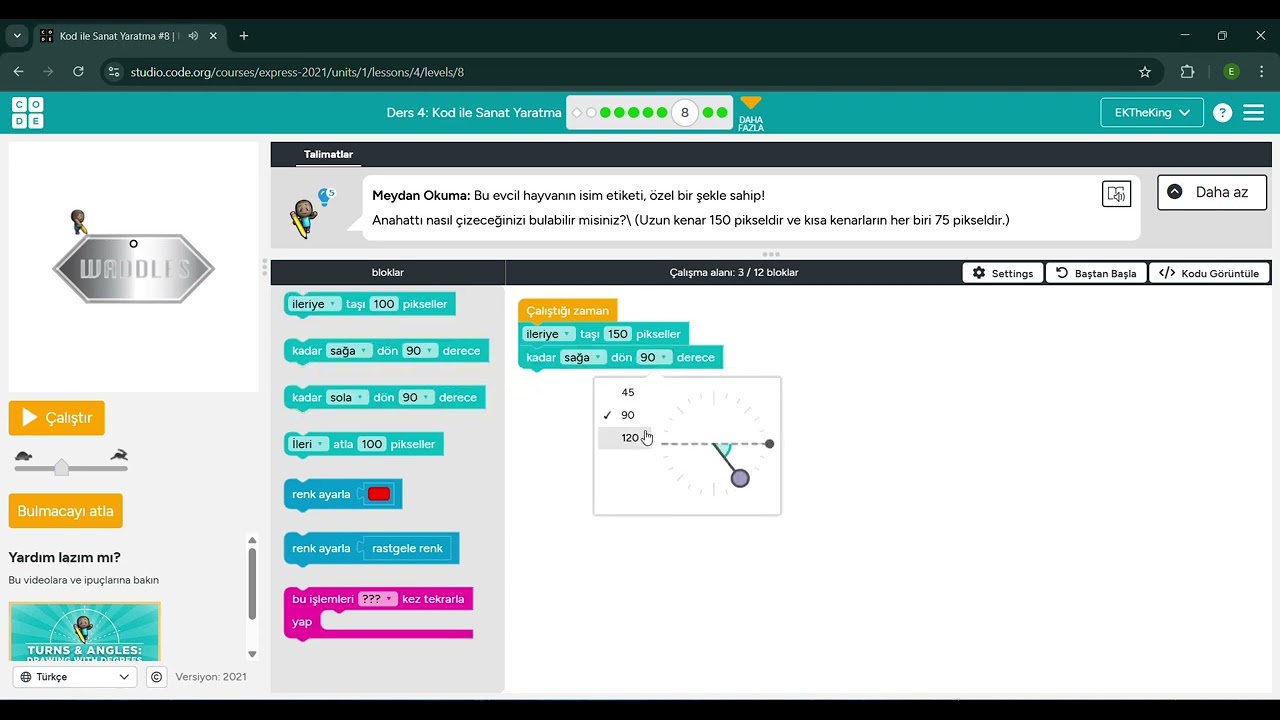Click the address bar URL
The image size is (1280, 720).
coord(297,72)
